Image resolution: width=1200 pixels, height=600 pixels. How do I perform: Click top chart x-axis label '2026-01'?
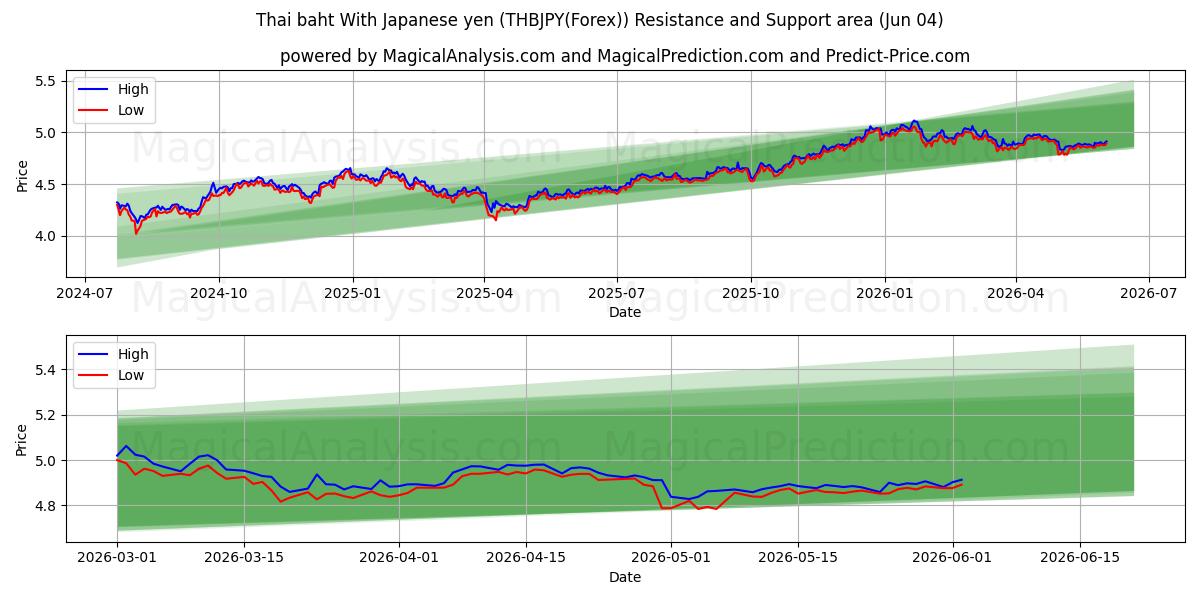886,294
